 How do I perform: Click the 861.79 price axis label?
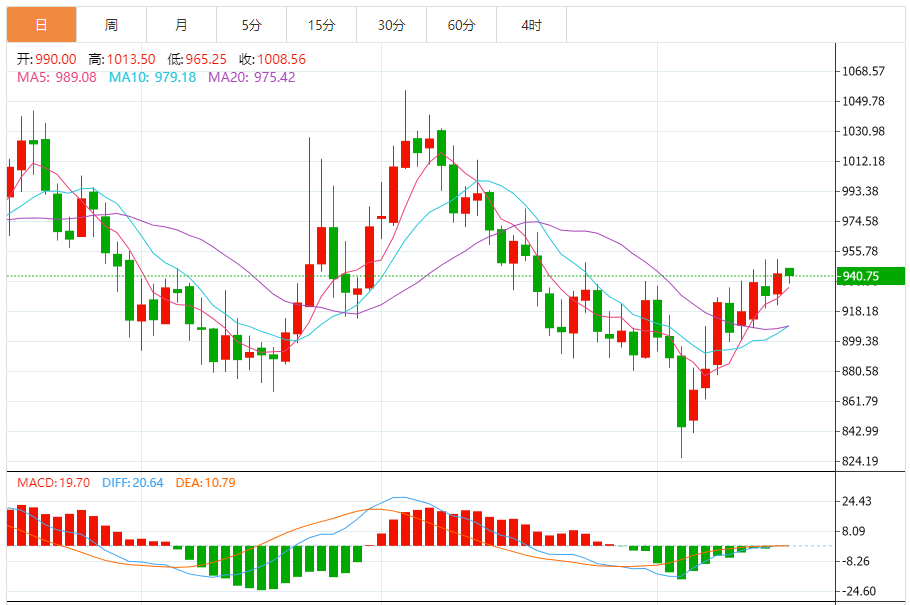pyautogui.click(x=860, y=401)
